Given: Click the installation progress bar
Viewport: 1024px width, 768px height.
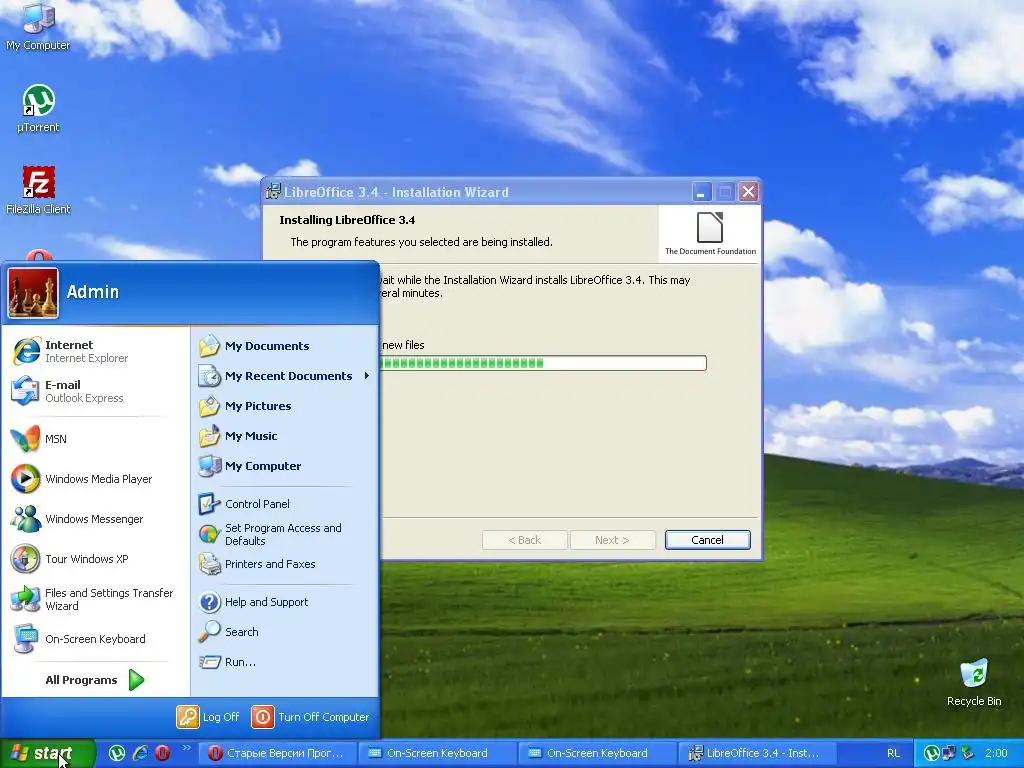Looking at the screenshot, I should point(543,363).
